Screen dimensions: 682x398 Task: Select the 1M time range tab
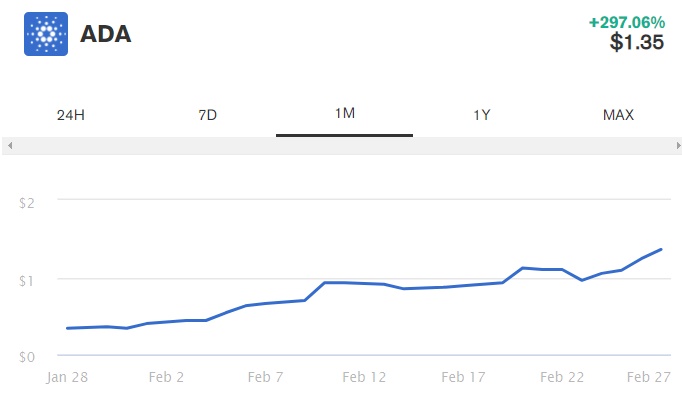click(x=344, y=114)
